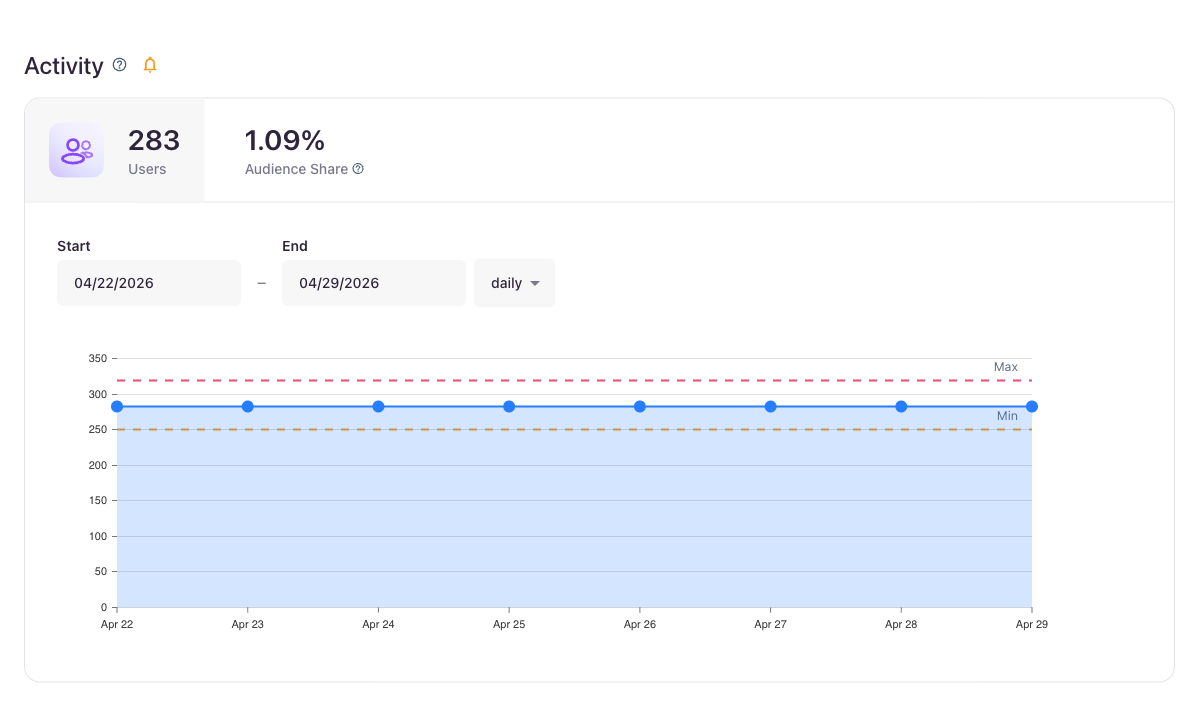1199x708 pixels.
Task: Click the purple users group icon
Action: [76, 150]
